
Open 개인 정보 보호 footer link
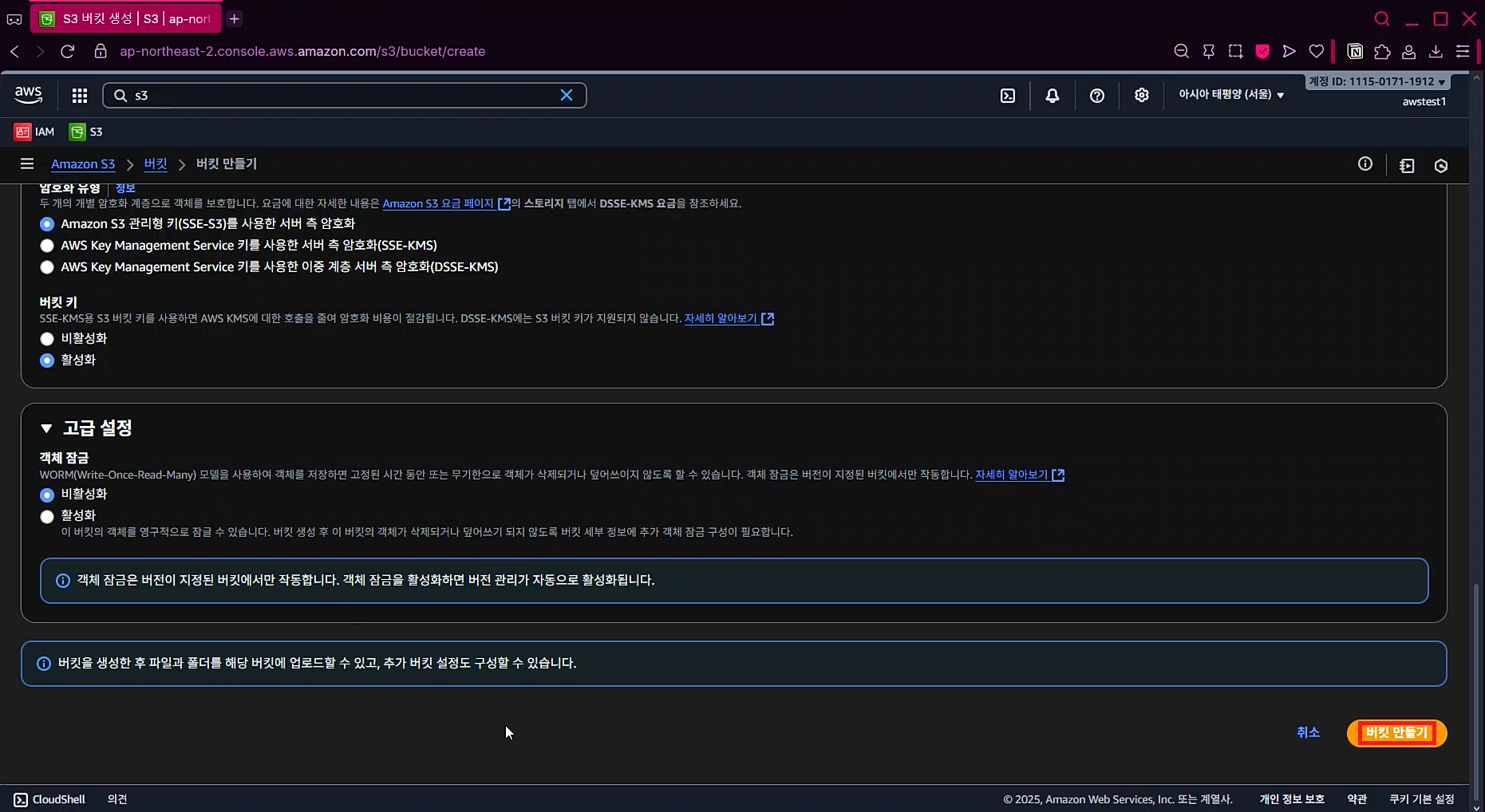(x=1292, y=799)
